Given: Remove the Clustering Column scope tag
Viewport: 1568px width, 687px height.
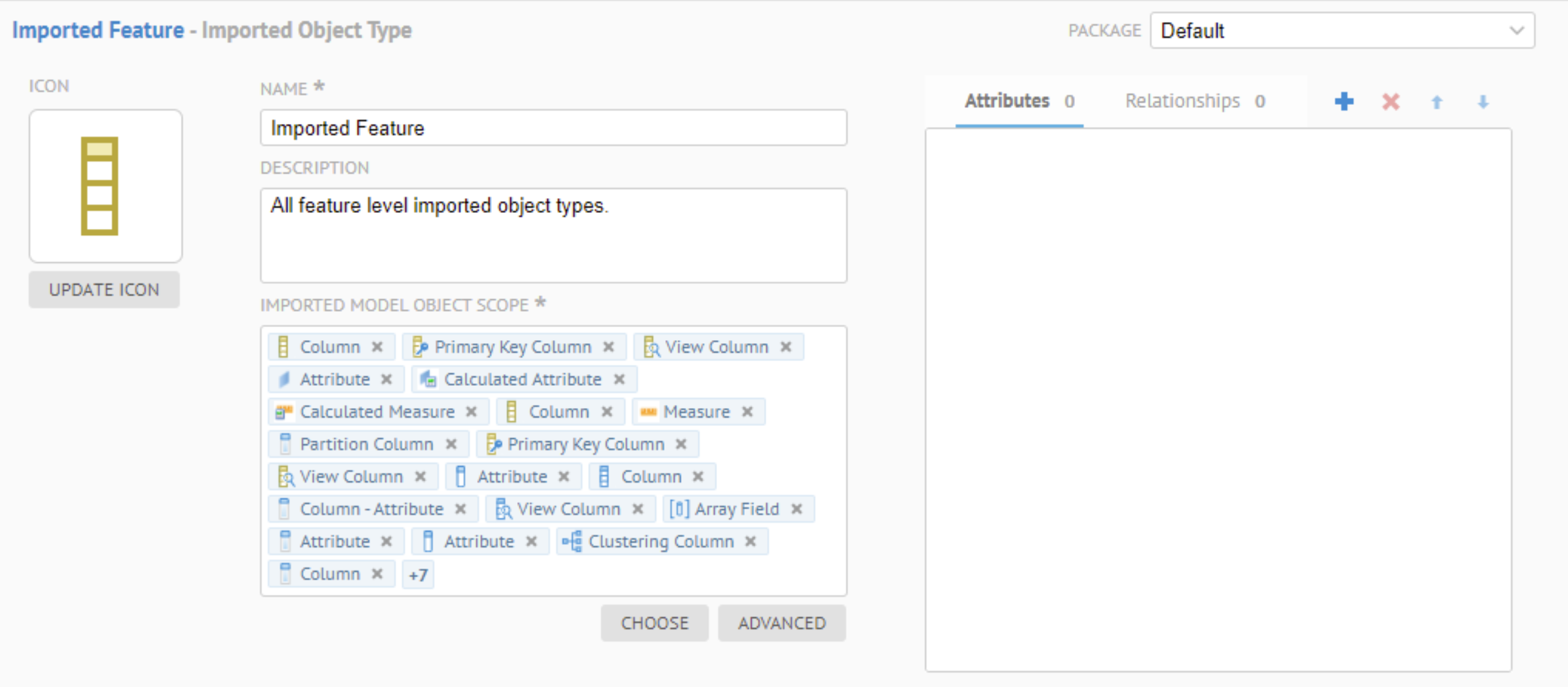Looking at the screenshot, I should [x=750, y=541].
